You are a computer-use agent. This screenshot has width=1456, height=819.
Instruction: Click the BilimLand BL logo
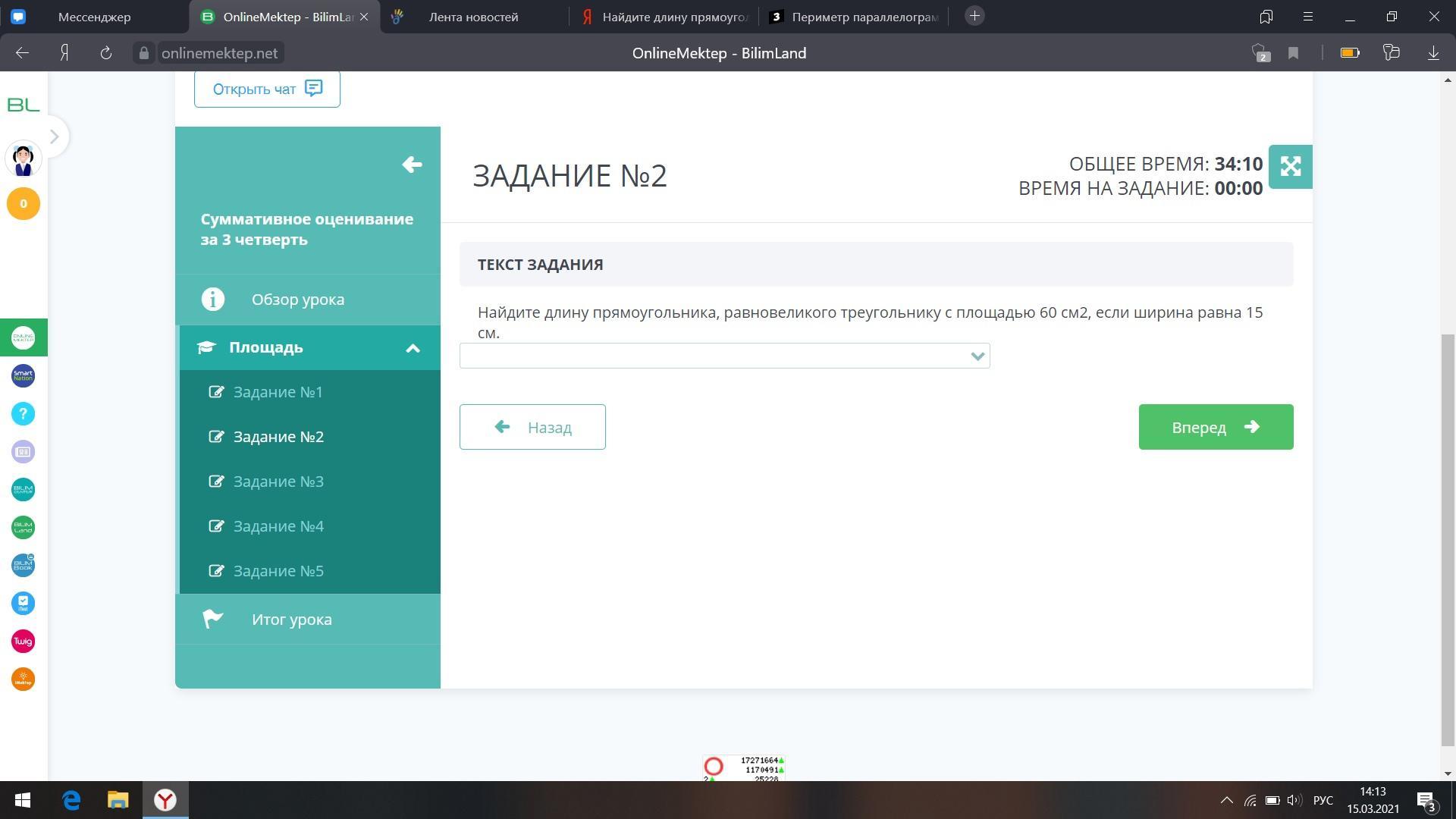[x=23, y=105]
